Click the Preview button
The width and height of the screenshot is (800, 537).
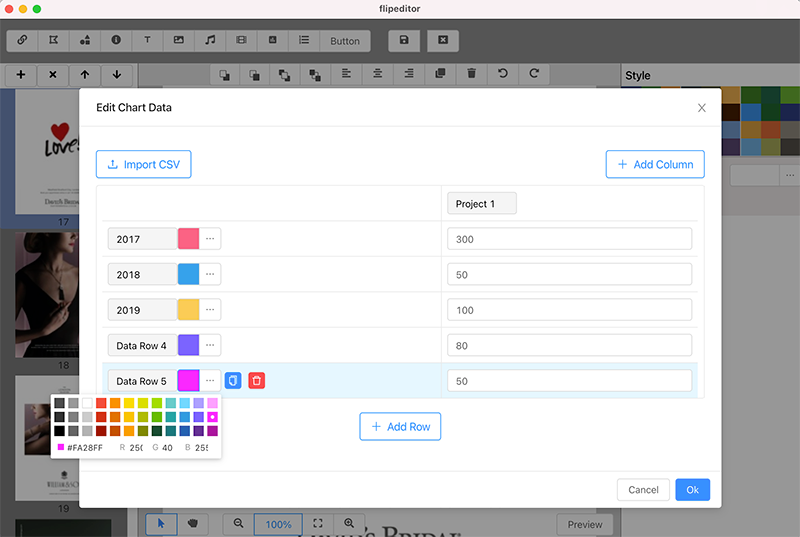click(585, 524)
